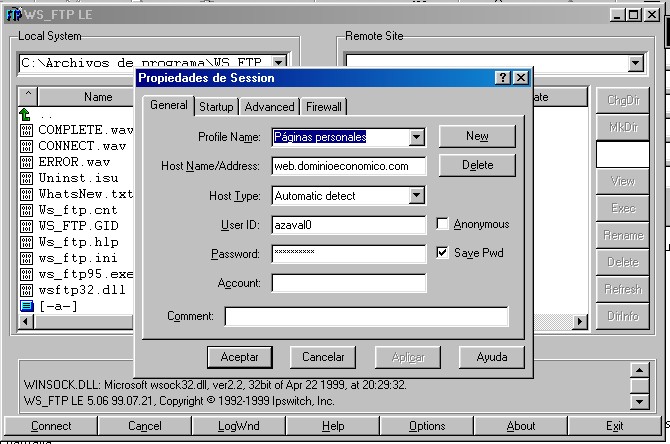Viewport: 670px width, 444px height.
Task: Click the remote View button
Action: pos(623,181)
